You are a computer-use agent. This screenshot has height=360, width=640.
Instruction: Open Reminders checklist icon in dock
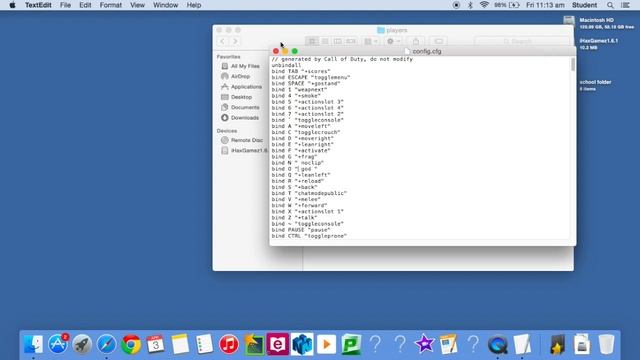[204, 344]
